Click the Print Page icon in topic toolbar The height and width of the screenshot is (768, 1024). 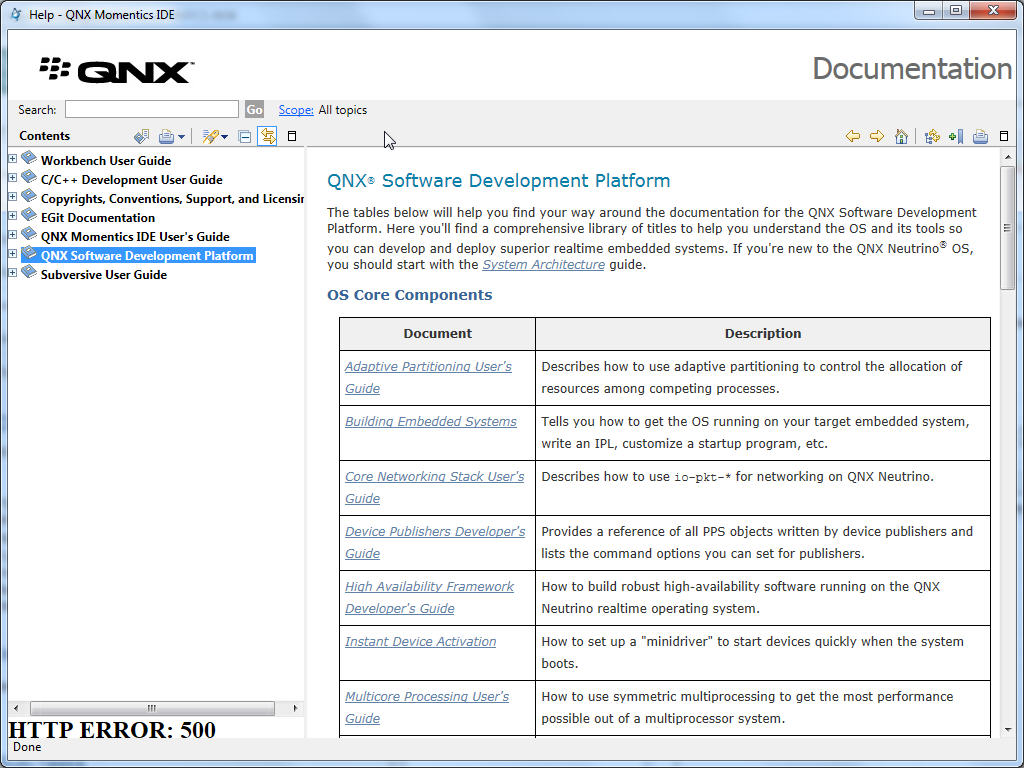pyautogui.click(x=980, y=136)
